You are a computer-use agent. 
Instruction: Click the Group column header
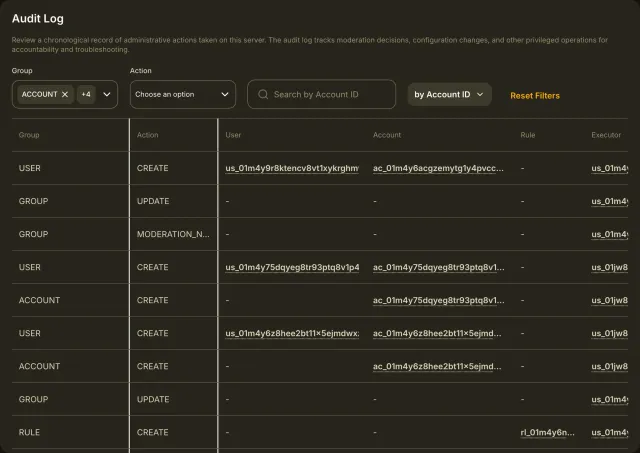(x=29, y=135)
